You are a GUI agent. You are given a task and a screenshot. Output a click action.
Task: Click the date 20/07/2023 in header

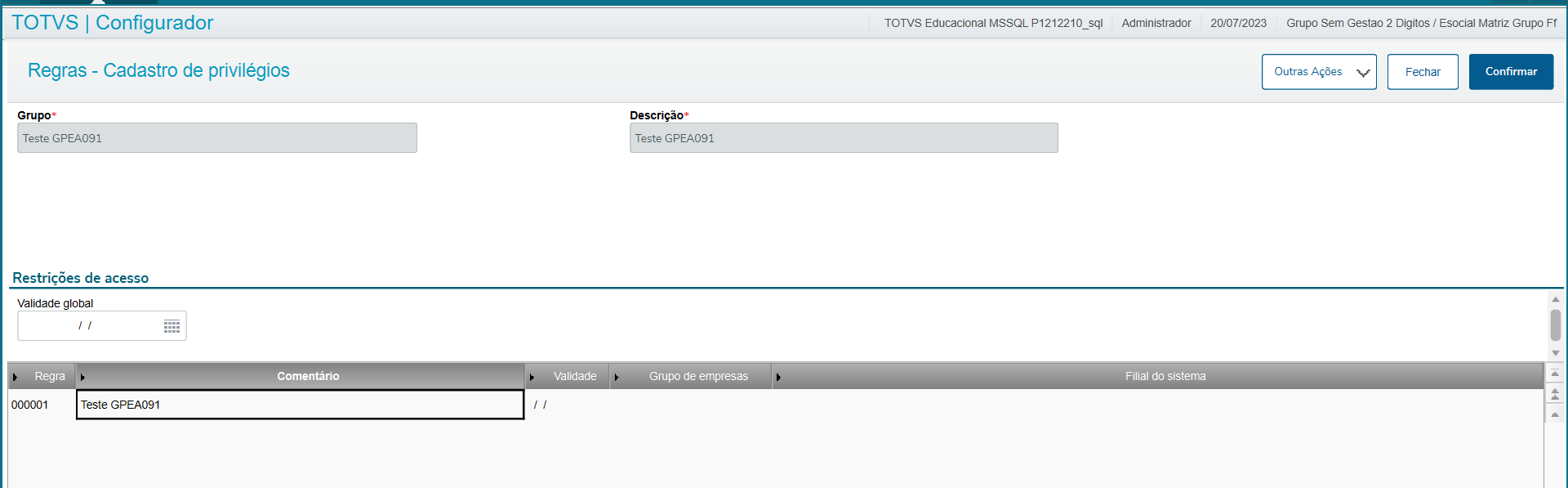pos(1238,23)
